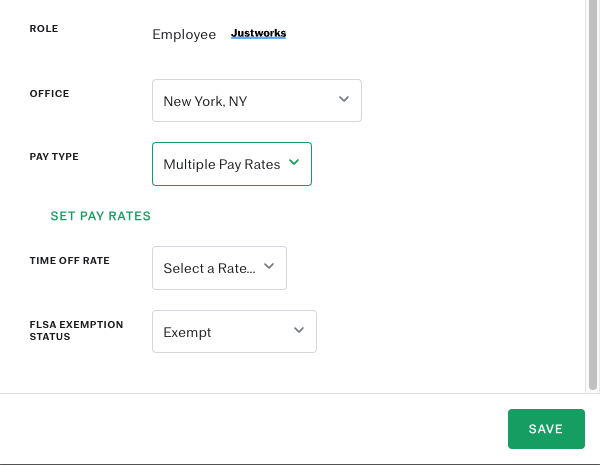This screenshot has width=600, height=465.
Task: Click the green chevron in Pay Type field
Action: tap(294, 162)
